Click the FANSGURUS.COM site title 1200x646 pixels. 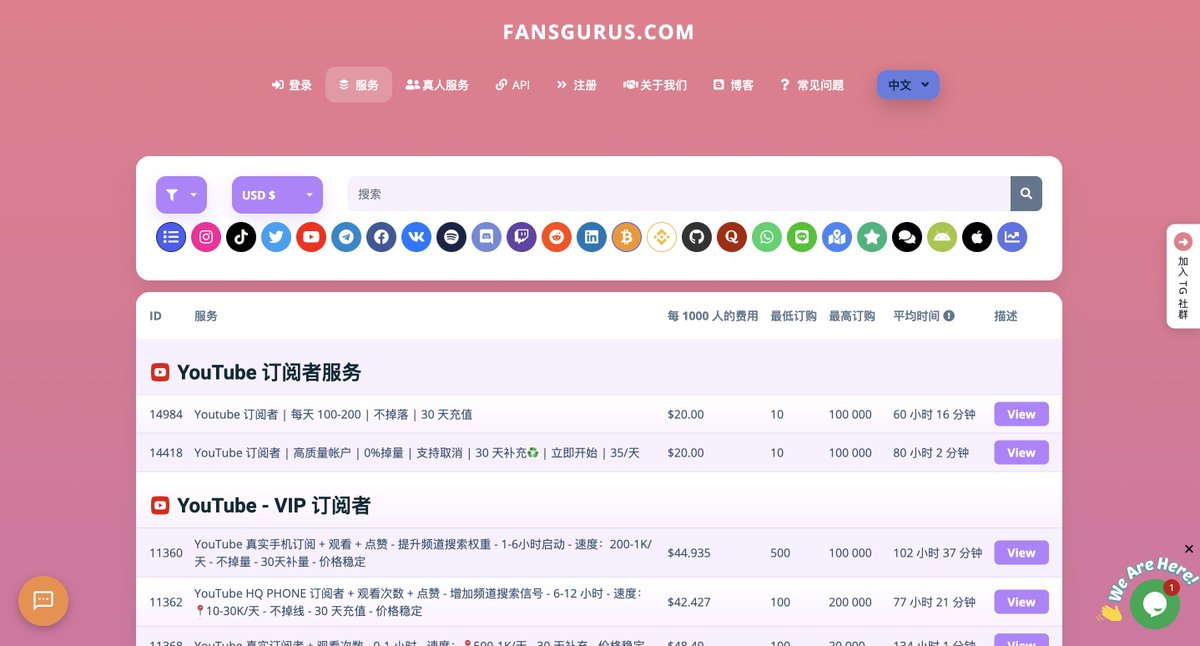click(x=599, y=32)
